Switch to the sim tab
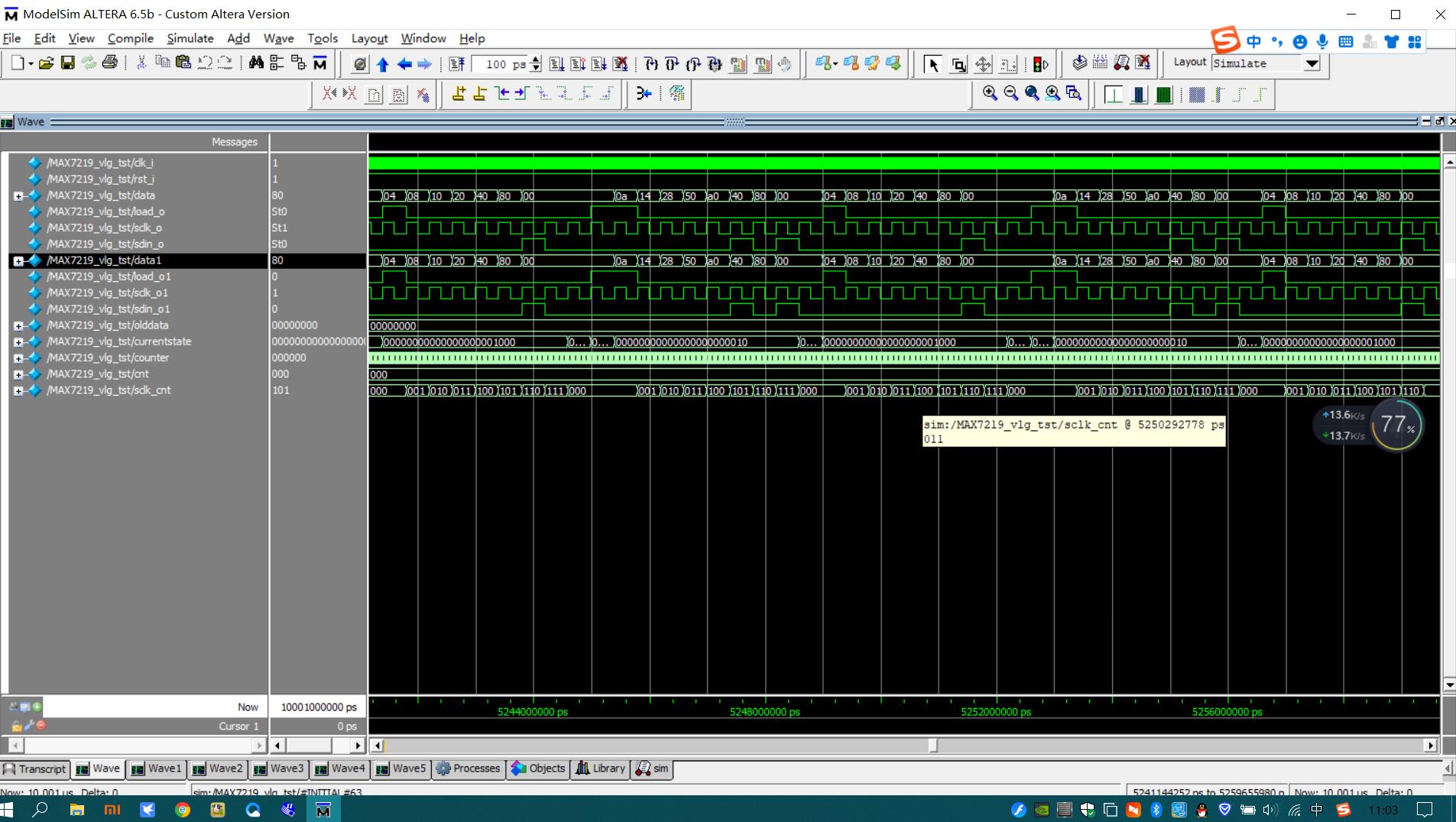 [x=652, y=769]
